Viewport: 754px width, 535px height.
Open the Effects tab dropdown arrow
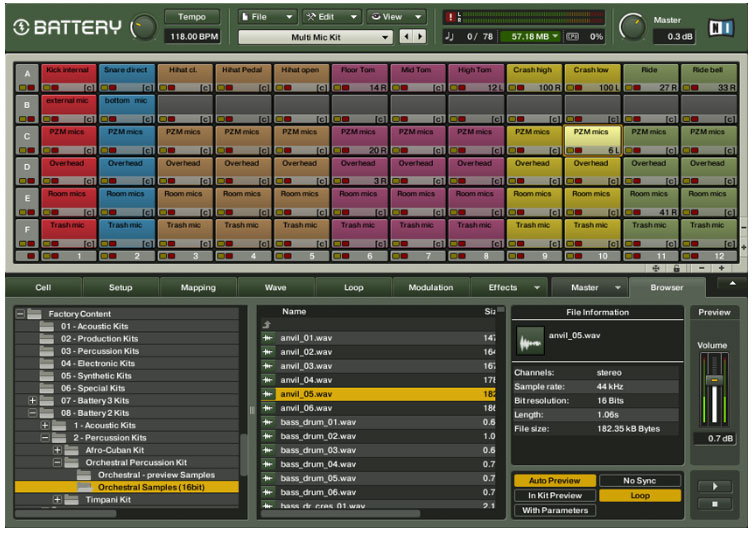click(x=537, y=287)
